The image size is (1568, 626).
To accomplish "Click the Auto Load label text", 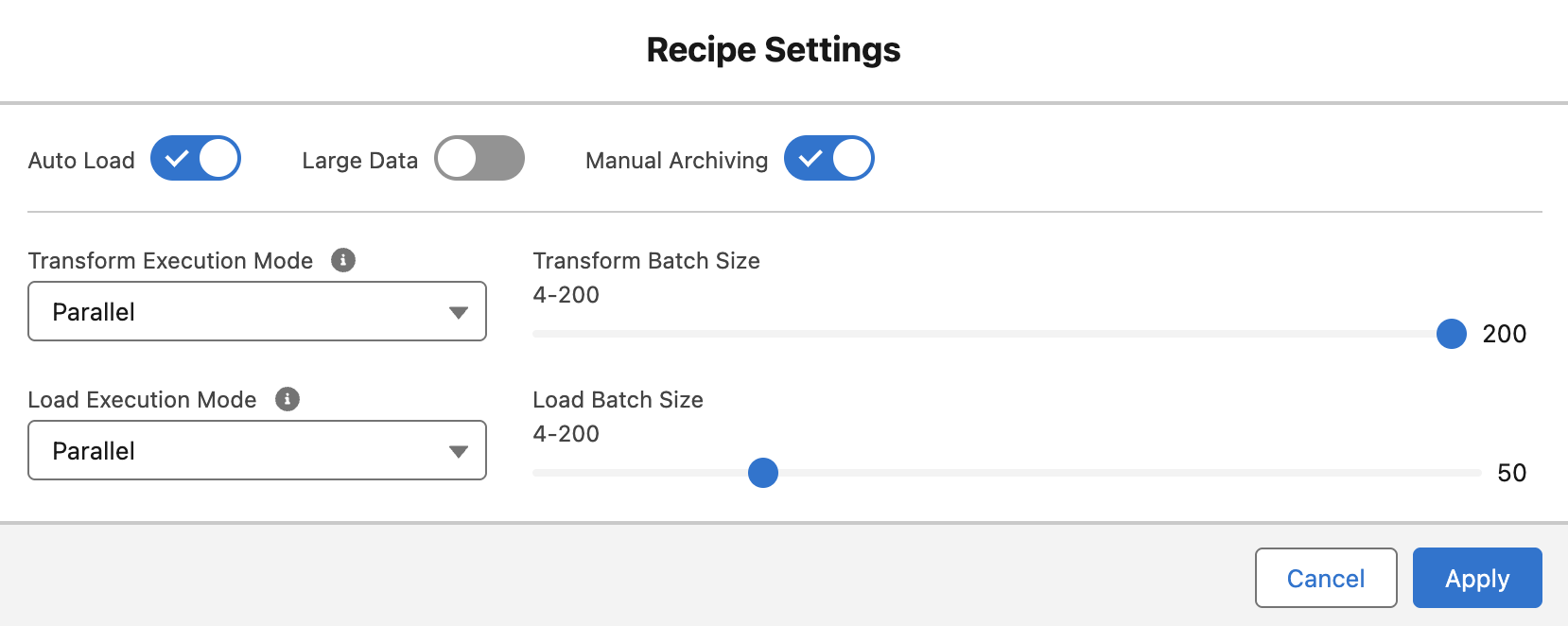I will 81,161.
